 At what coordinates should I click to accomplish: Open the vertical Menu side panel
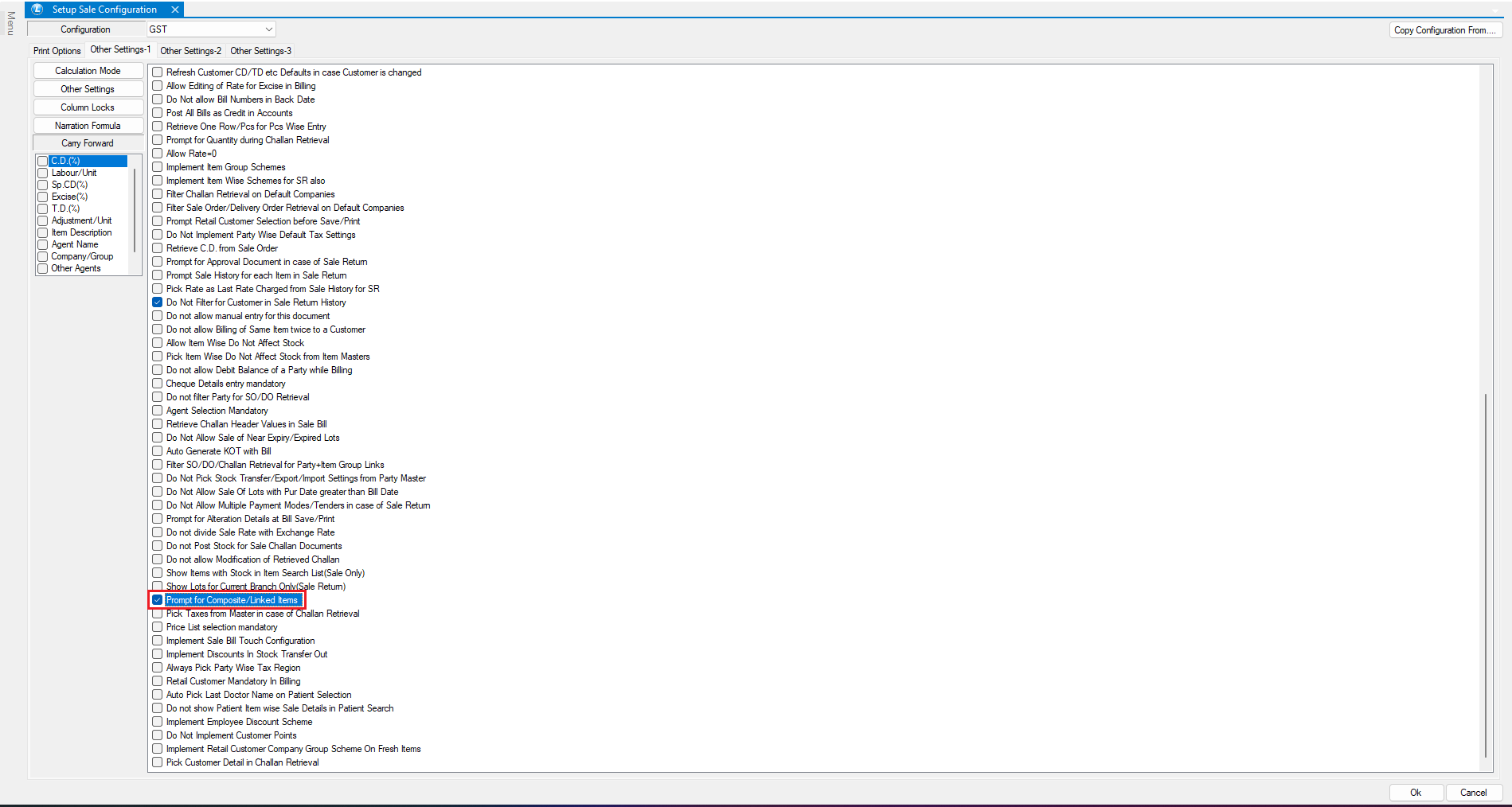pyautogui.click(x=10, y=23)
